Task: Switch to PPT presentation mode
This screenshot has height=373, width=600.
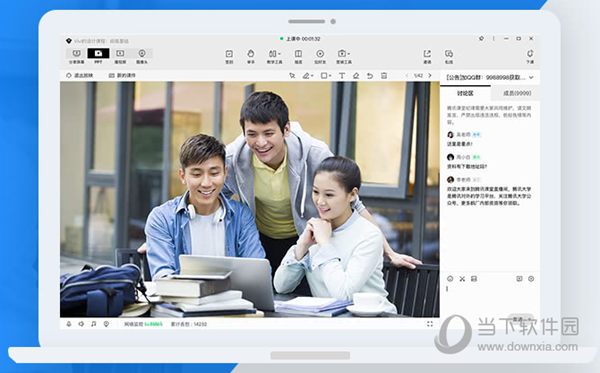Action: point(98,56)
